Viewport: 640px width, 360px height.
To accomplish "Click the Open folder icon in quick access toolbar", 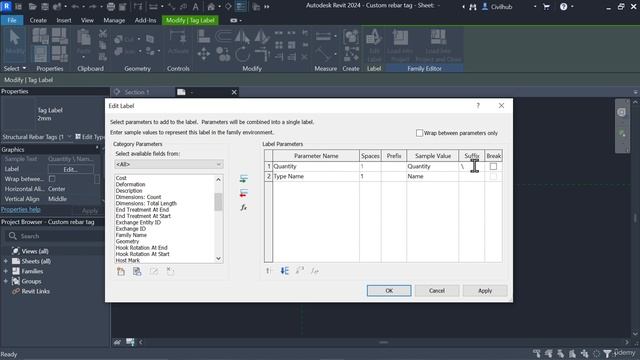I will pyautogui.click(x=33, y=7).
